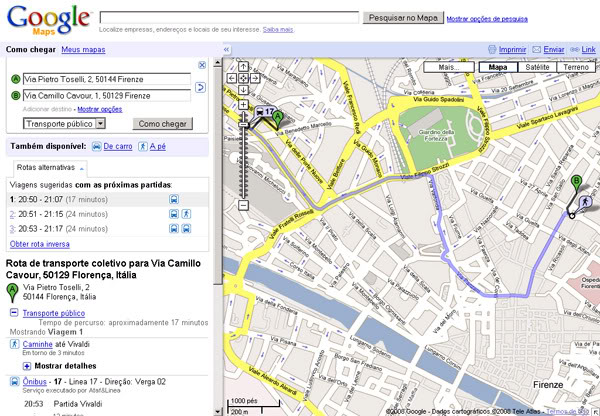Zoom out with the minus button
The image size is (600, 416).
pyautogui.click(x=243, y=205)
